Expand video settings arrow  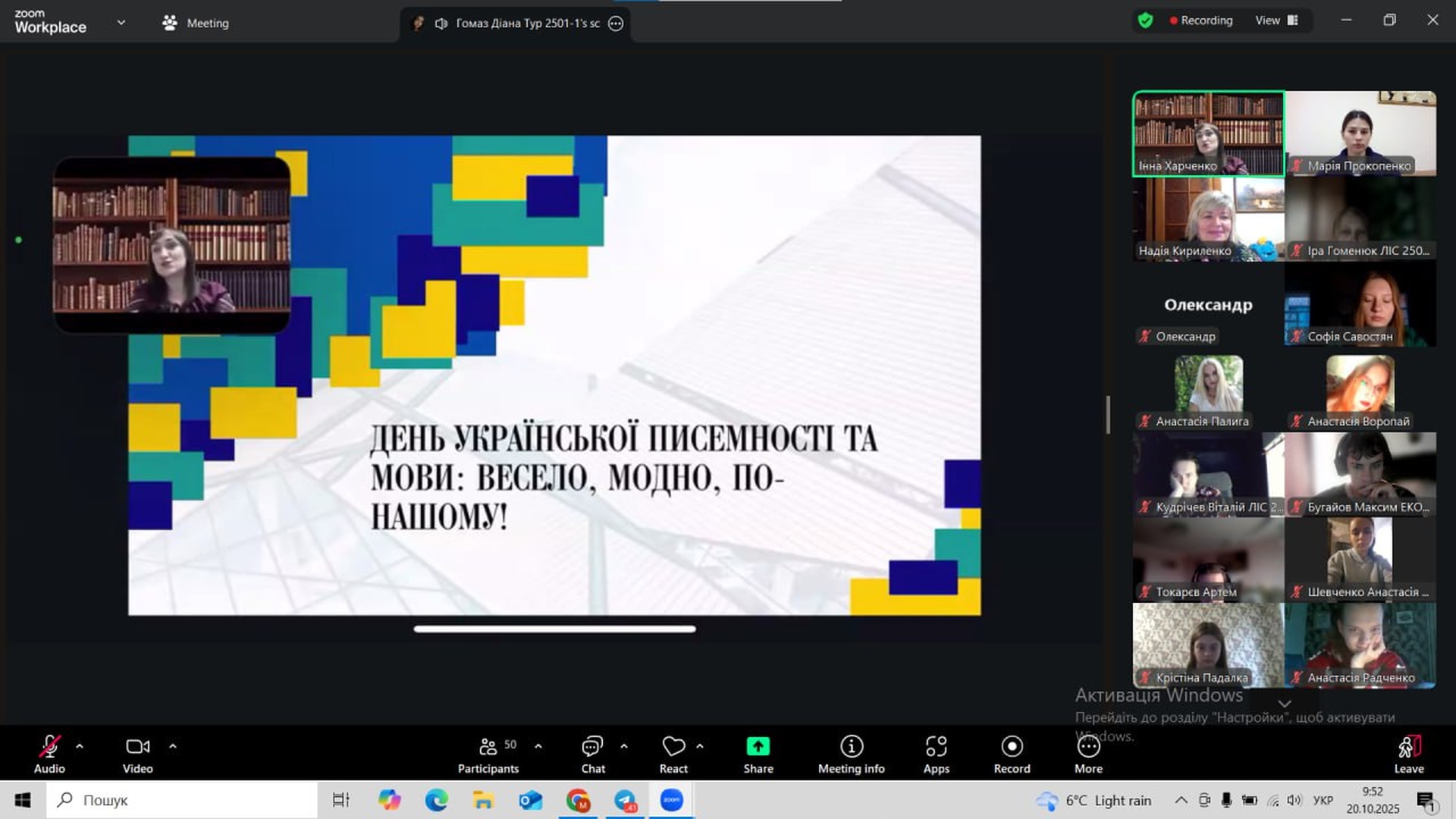pyautogui.click(x=173, y=746)
